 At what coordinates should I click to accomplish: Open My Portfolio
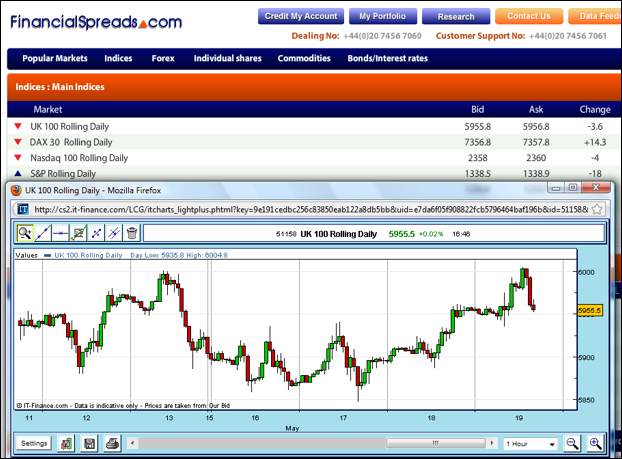click(382, 16)
